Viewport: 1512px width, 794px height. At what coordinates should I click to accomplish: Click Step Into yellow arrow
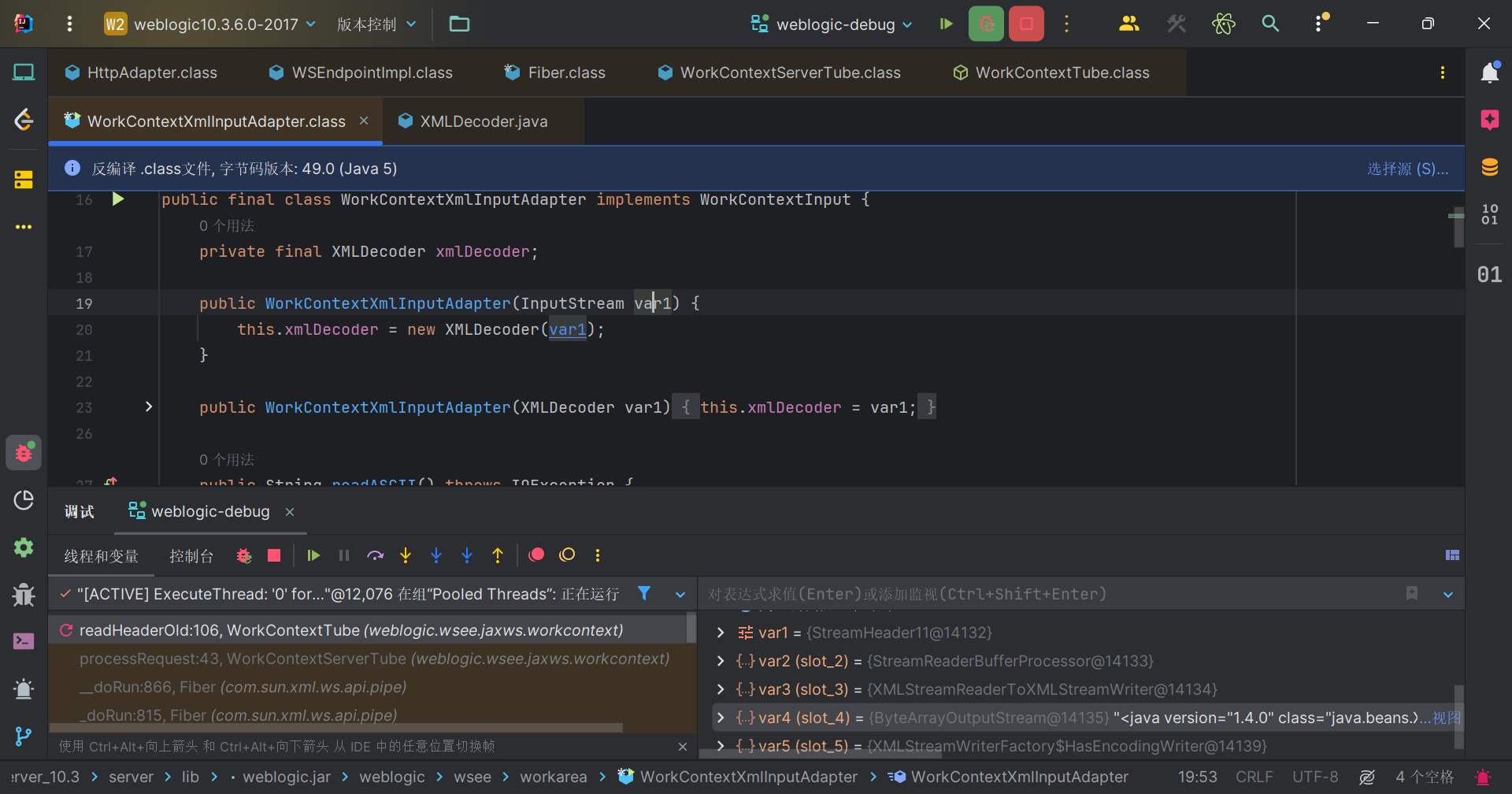[406, 555]
